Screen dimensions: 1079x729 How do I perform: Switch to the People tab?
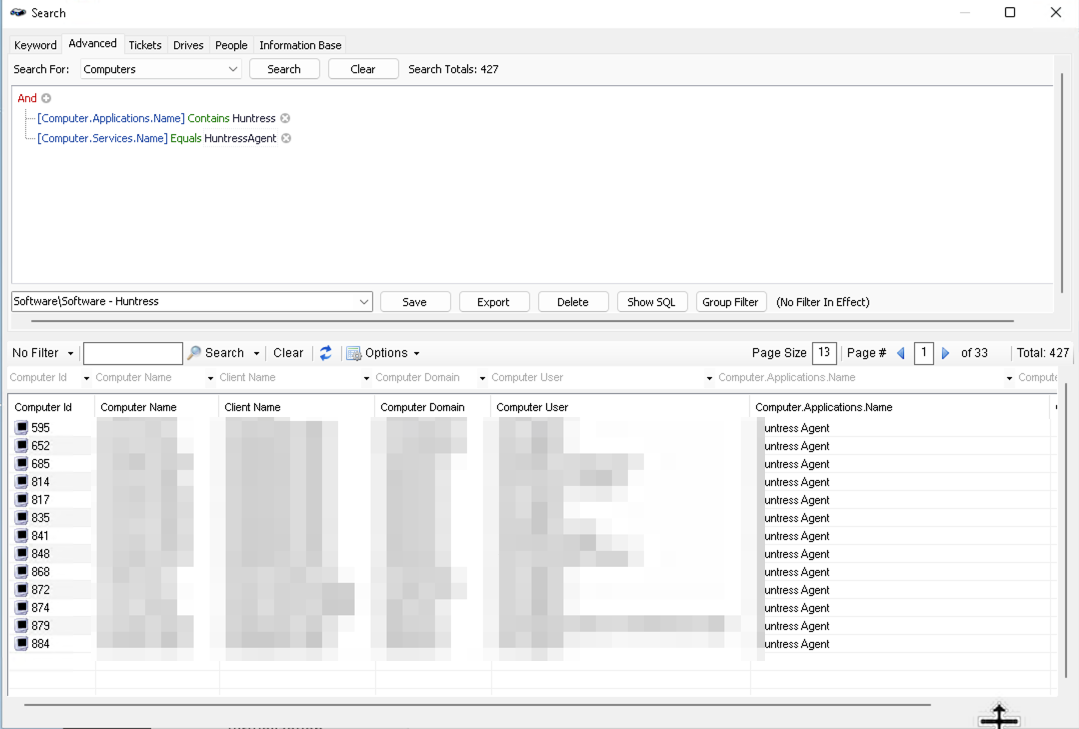pyautogui.click(x=231, y=45)
